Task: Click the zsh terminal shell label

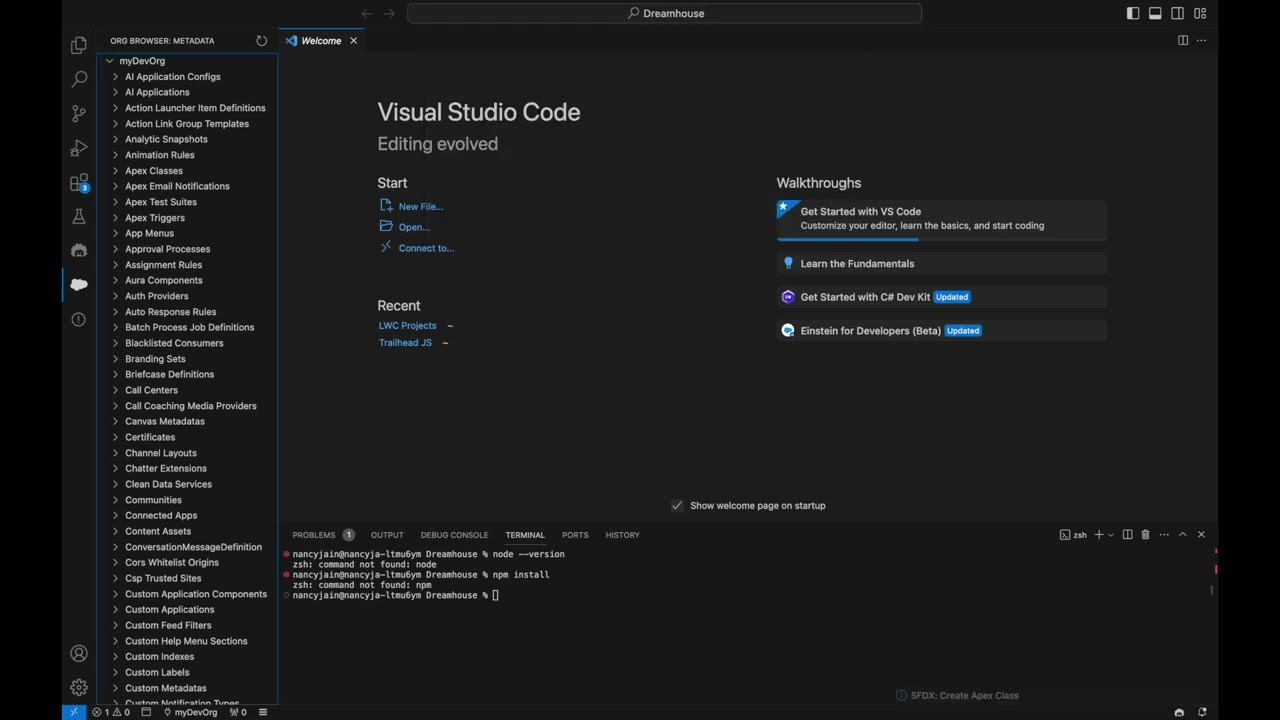Action: pos(1073,535)
